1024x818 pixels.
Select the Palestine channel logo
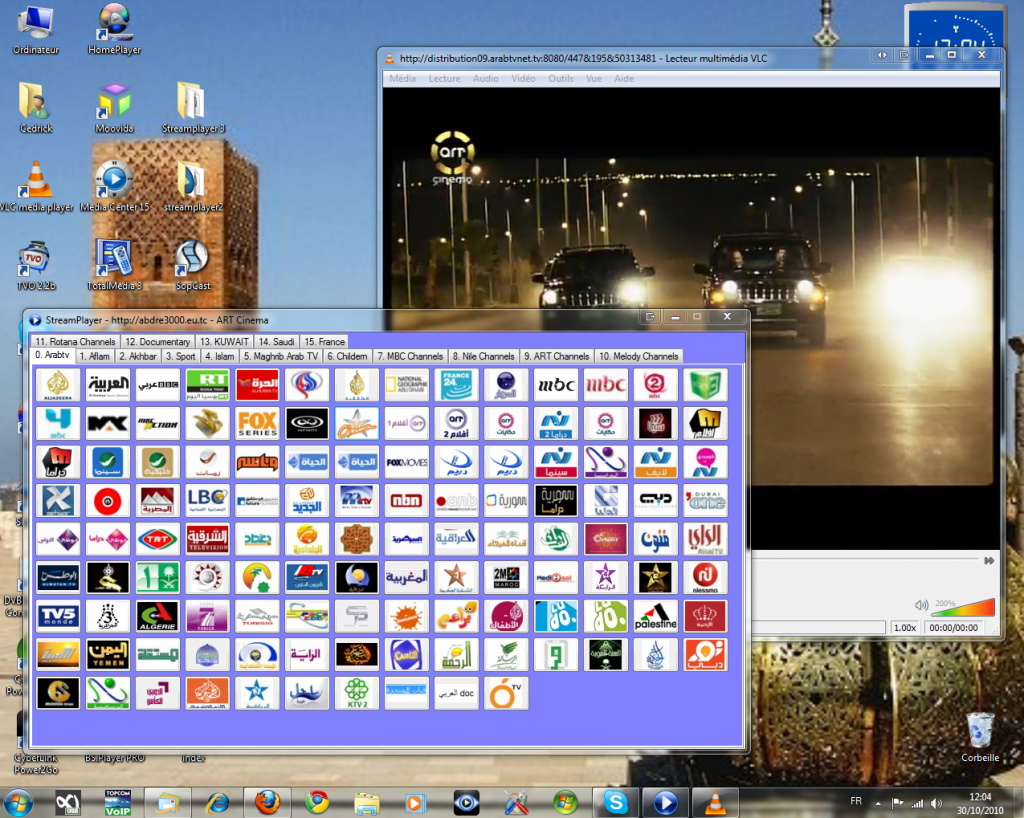(656, 616)
